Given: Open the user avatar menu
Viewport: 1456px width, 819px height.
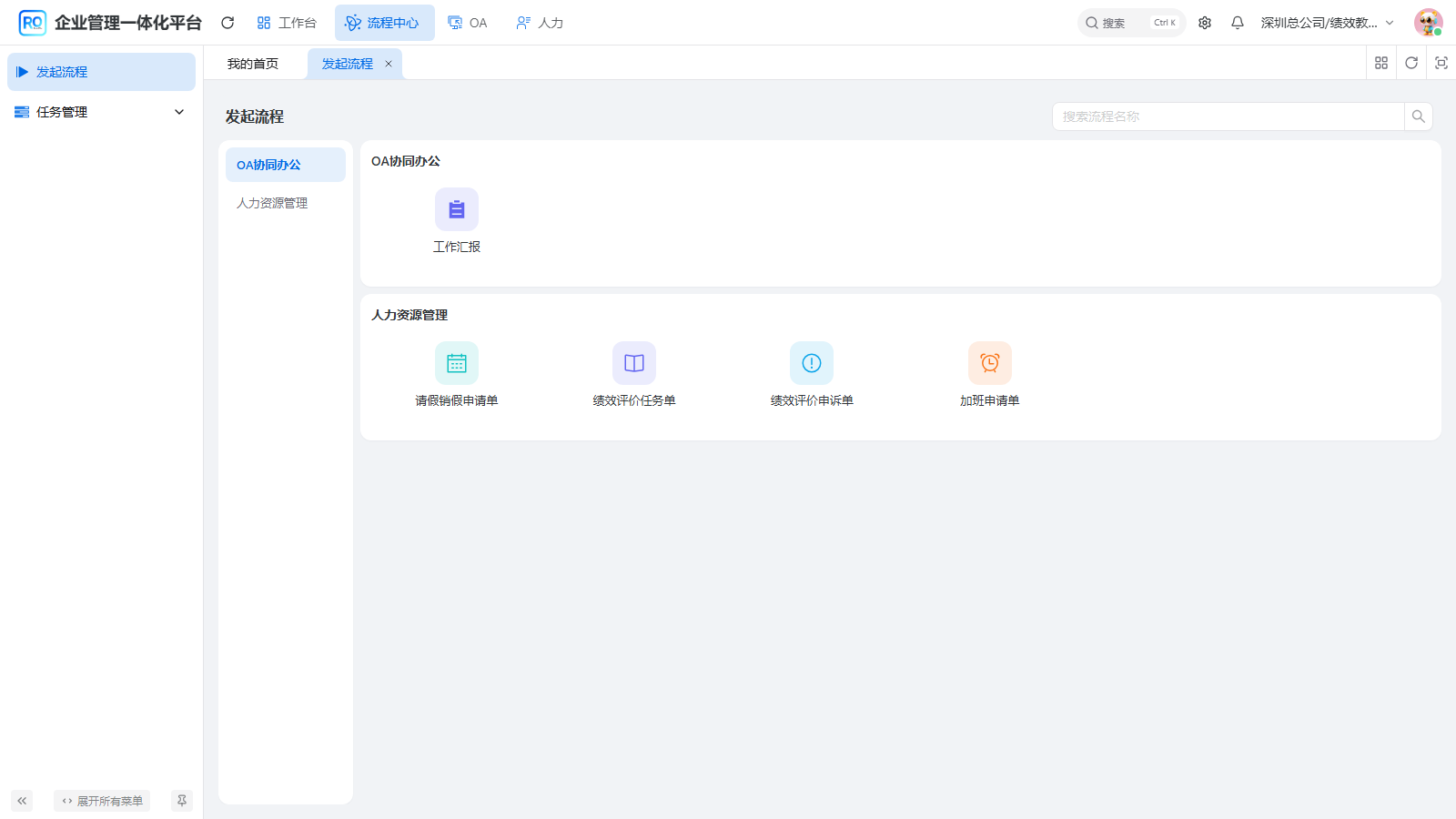Looking at the screenshot, I should coord(1429,23).
